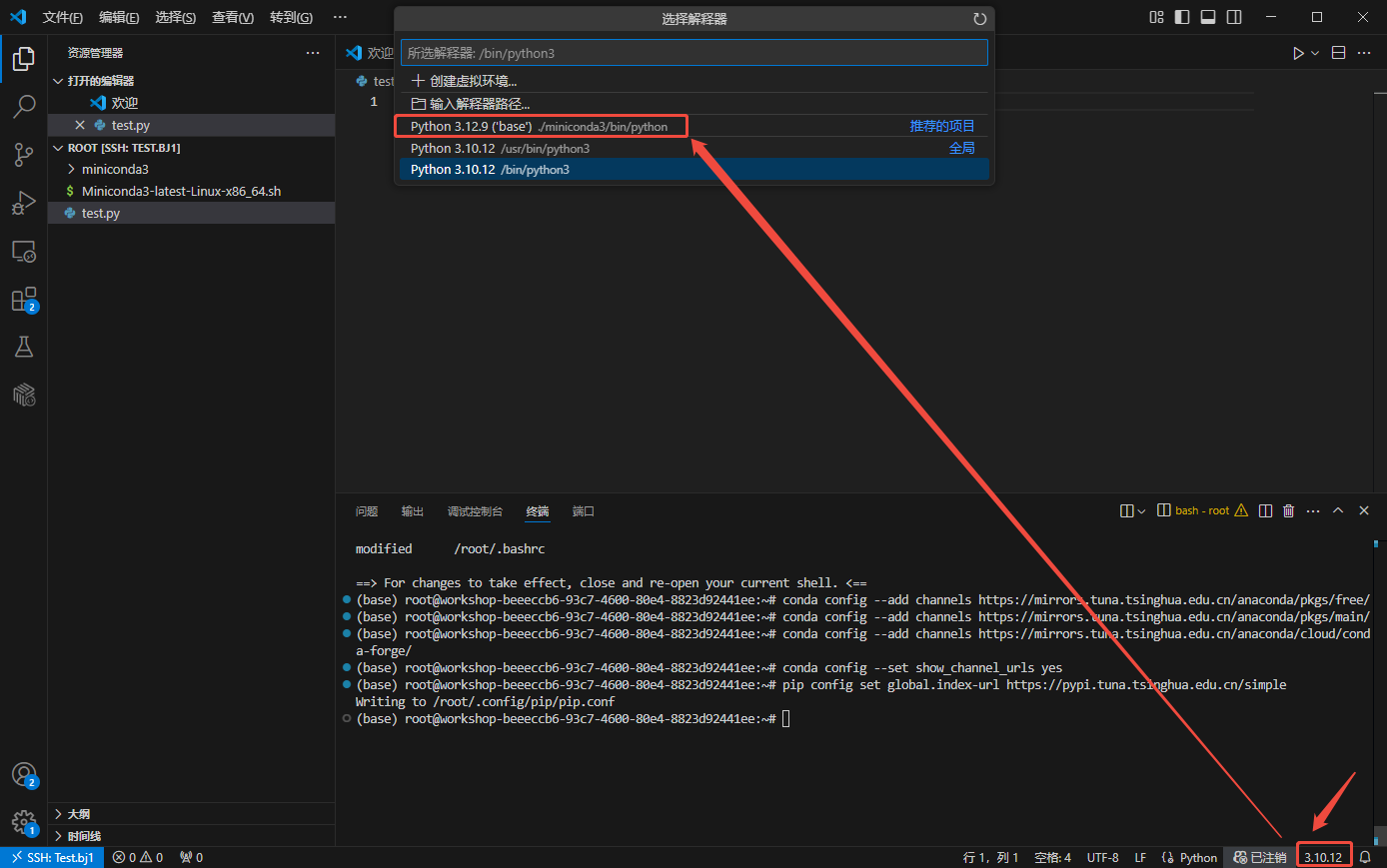Click the interpreter search input field

pyautogui.click(x=693, y=53)
